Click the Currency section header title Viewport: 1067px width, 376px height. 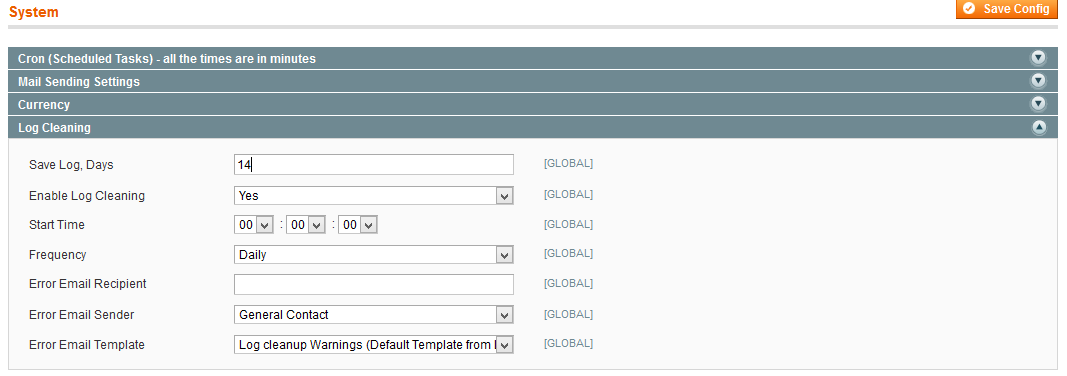(x=44, y=105)
